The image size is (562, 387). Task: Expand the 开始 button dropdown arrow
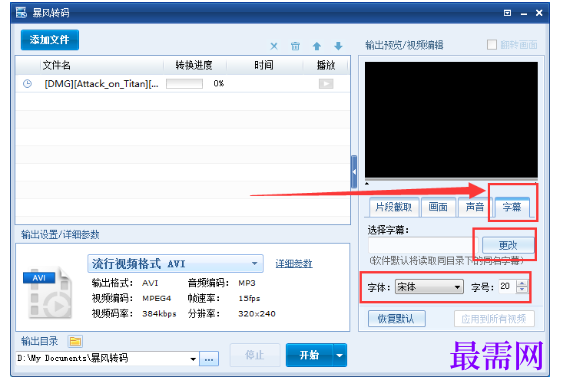[x=340, y=355]
